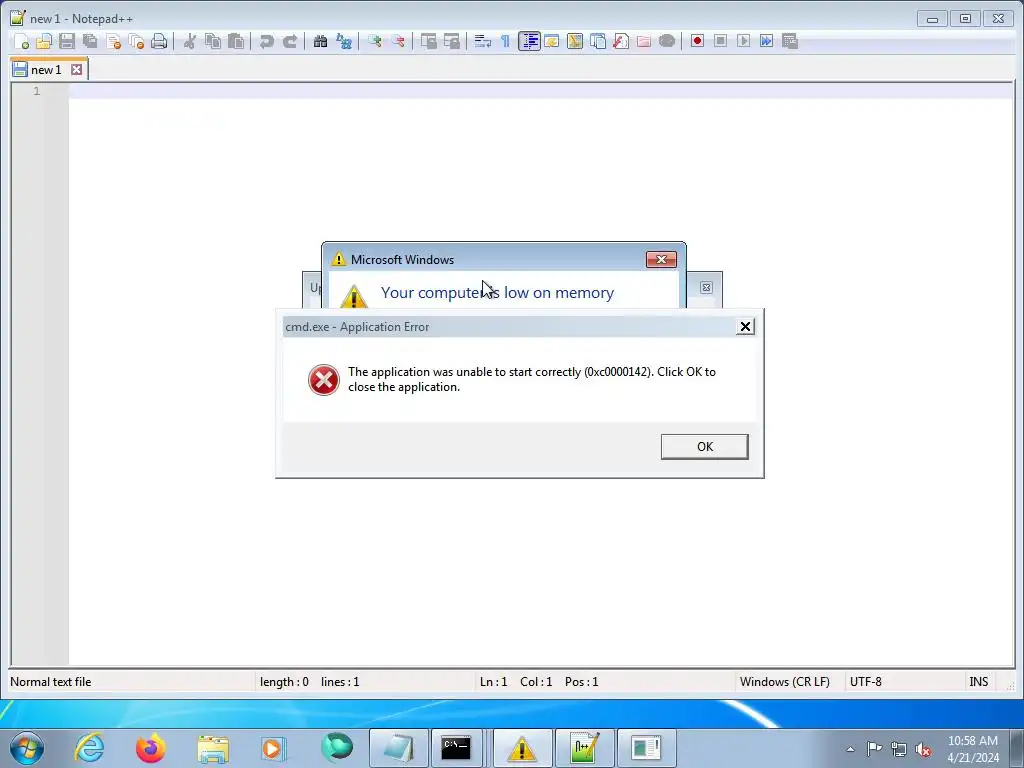Click the Save toolbar icon
The height and width of the screenshot is (768, 1024).
(67, 42)
